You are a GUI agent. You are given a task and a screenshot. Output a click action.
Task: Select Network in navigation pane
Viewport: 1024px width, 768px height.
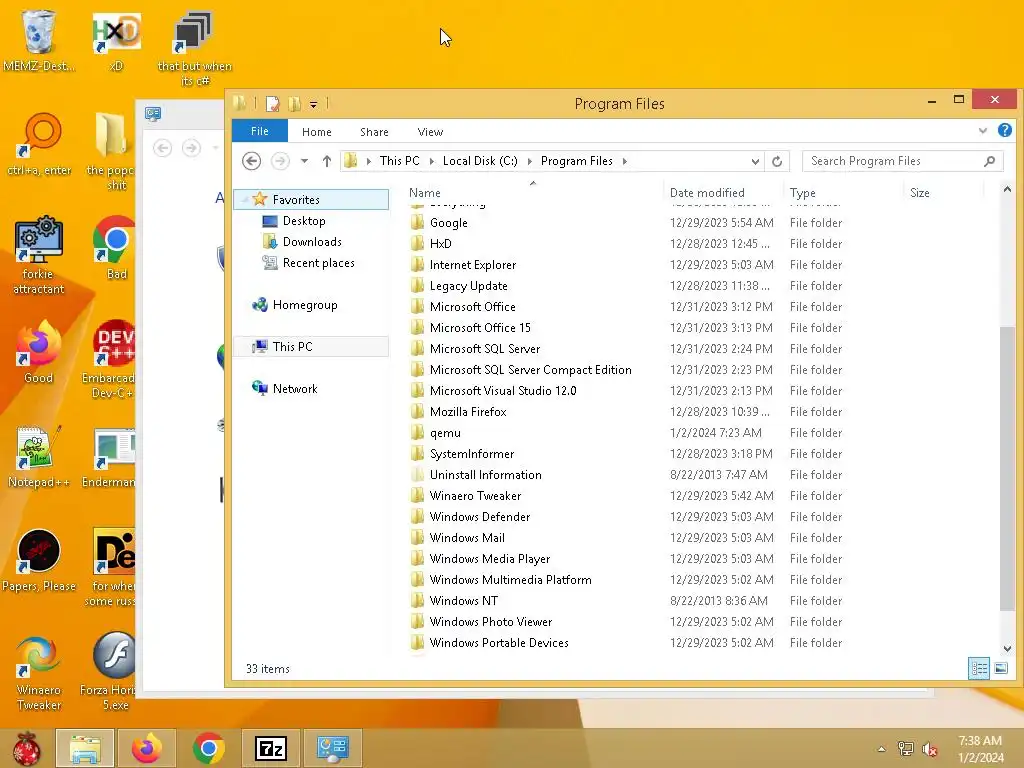(x=295, y=389)
